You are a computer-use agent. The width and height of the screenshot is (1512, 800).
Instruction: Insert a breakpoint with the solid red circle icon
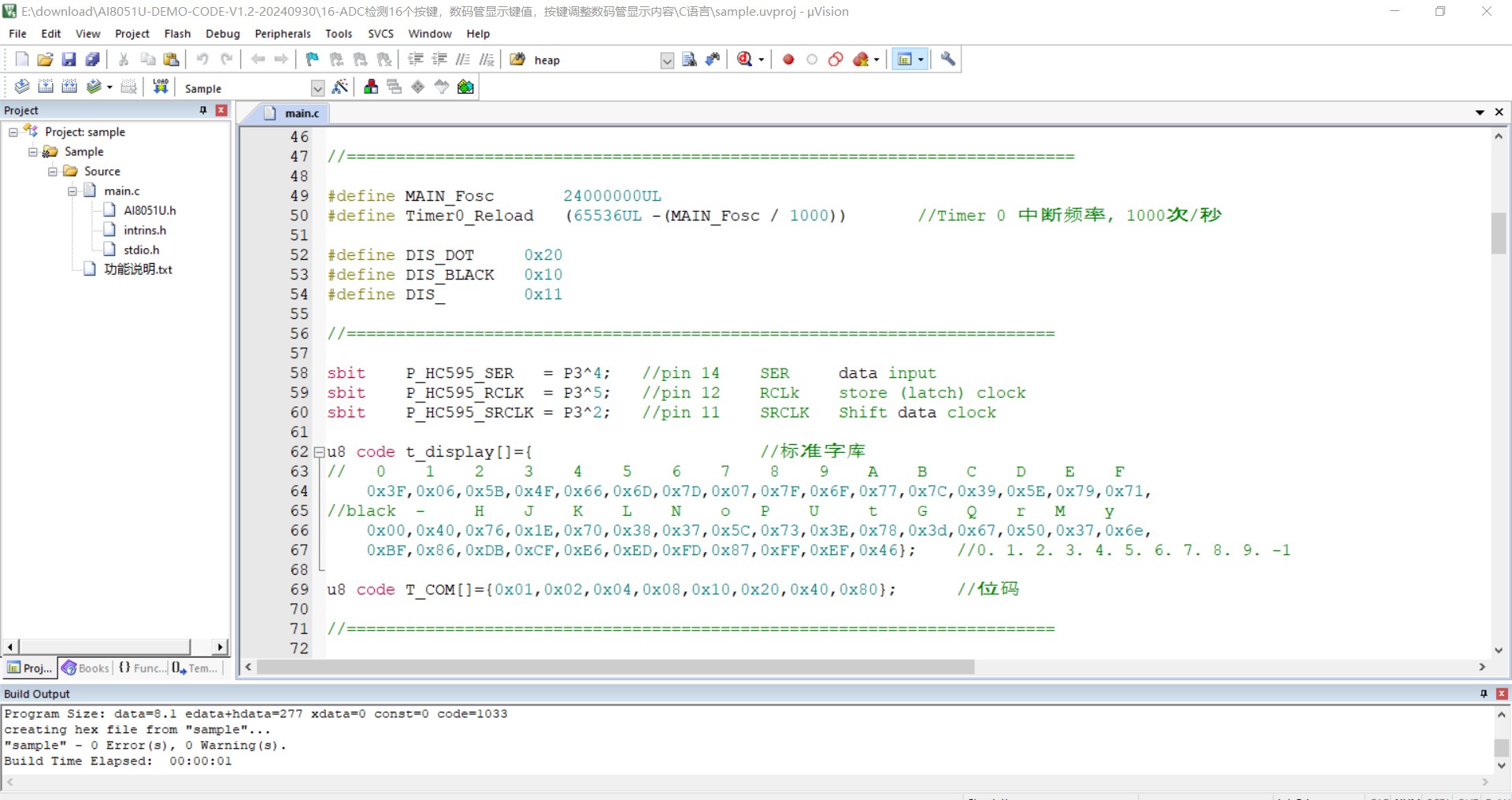point(788,59)
